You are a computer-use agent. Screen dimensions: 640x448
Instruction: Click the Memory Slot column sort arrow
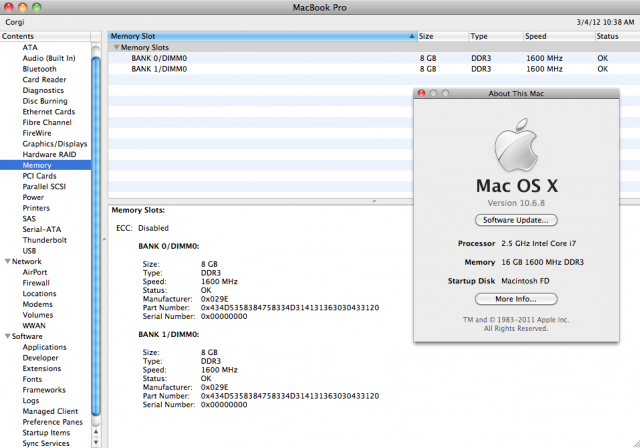click(411, 36)
